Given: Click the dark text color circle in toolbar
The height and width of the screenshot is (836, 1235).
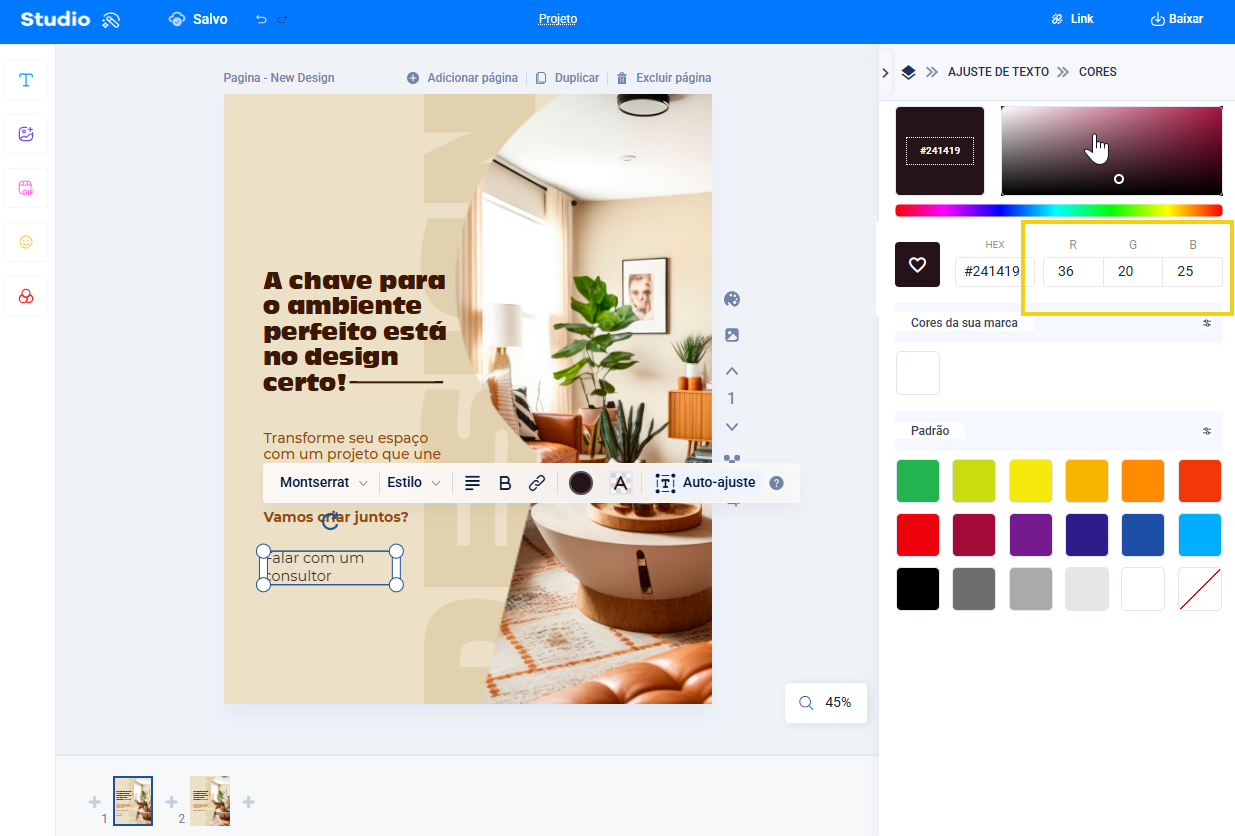Looking at the screenshot, I should click(x=581, y=483).
